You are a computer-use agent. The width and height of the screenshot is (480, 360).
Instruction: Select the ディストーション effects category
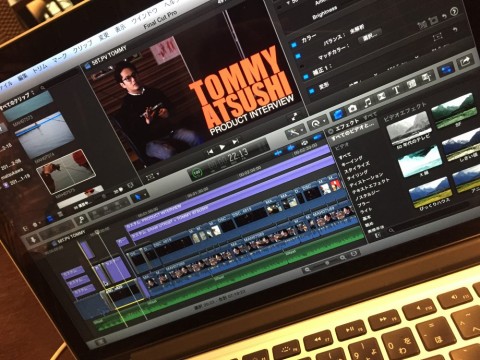tap(367, 178)
